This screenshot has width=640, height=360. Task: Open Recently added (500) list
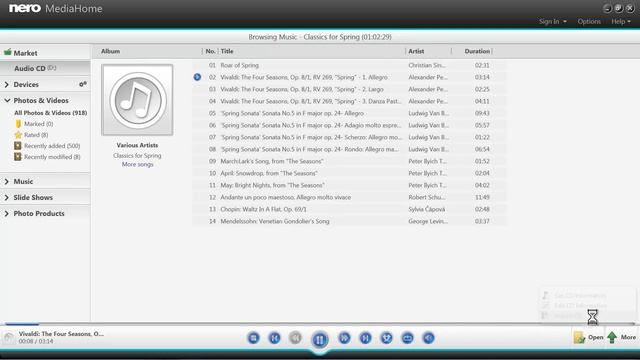[x=52, y=146]
